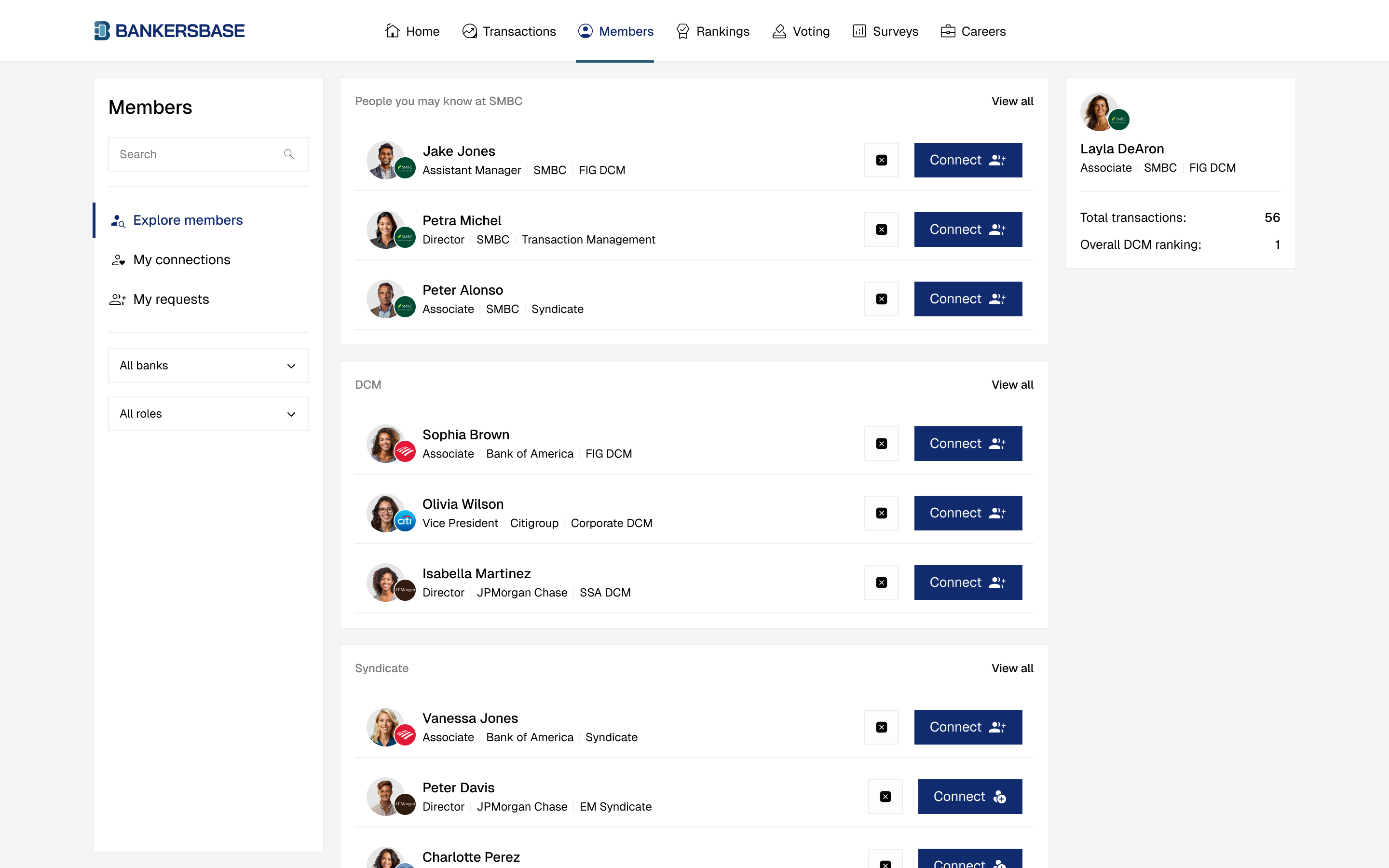Open Layla DeAron profile avatar
The width and height of the screenshot is (1389, 868).
1099,112
